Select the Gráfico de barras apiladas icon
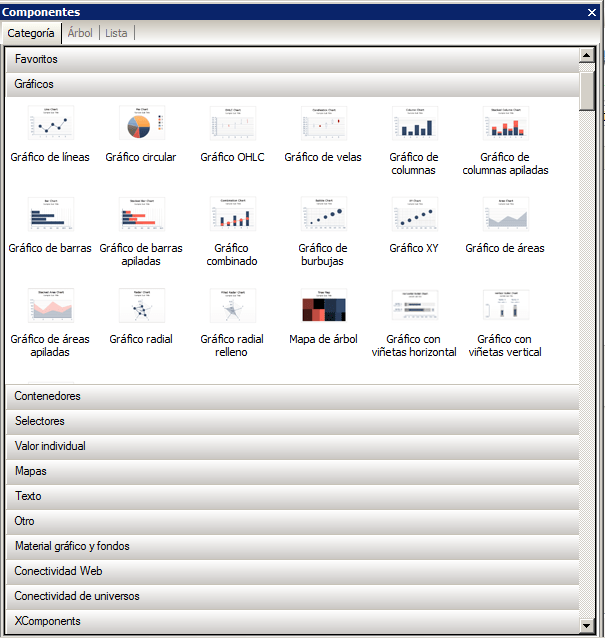Image resolution: width=606 pixels, height=639 pixels. pos(141,215)
